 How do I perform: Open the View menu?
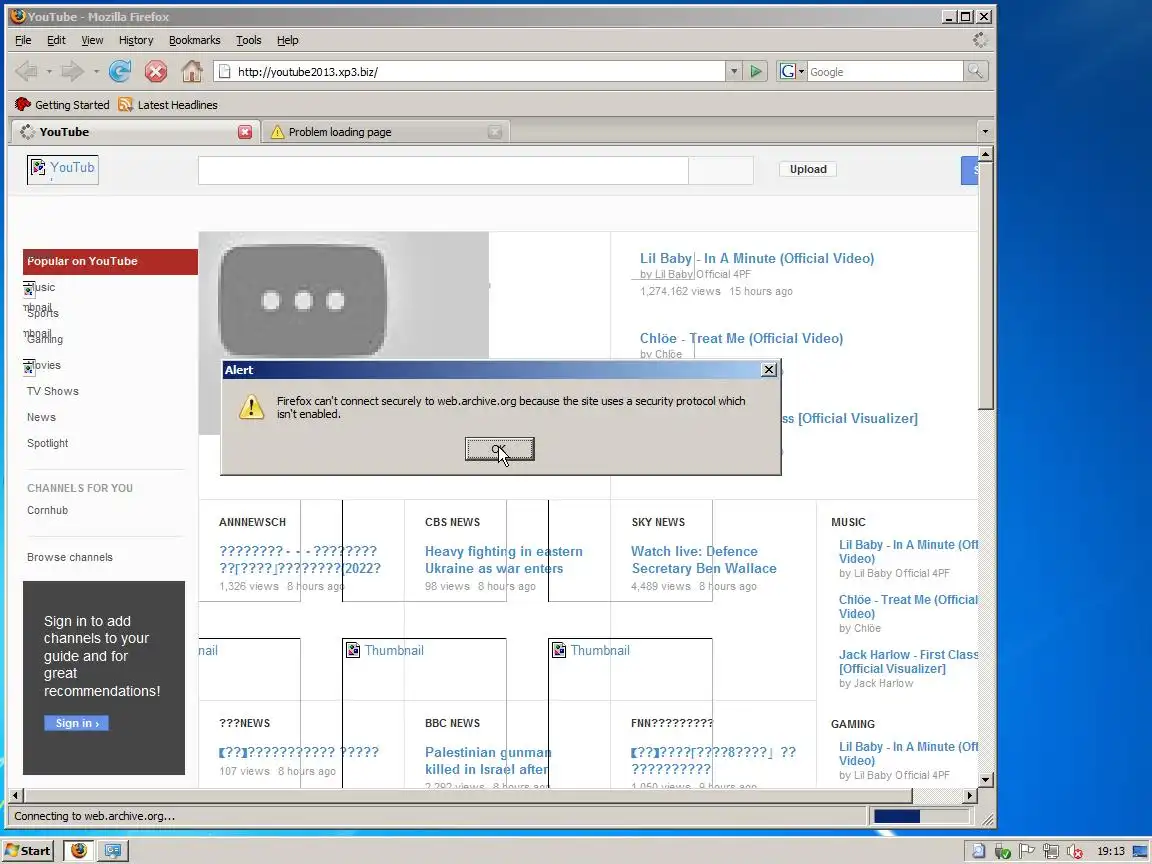(92, 40)
